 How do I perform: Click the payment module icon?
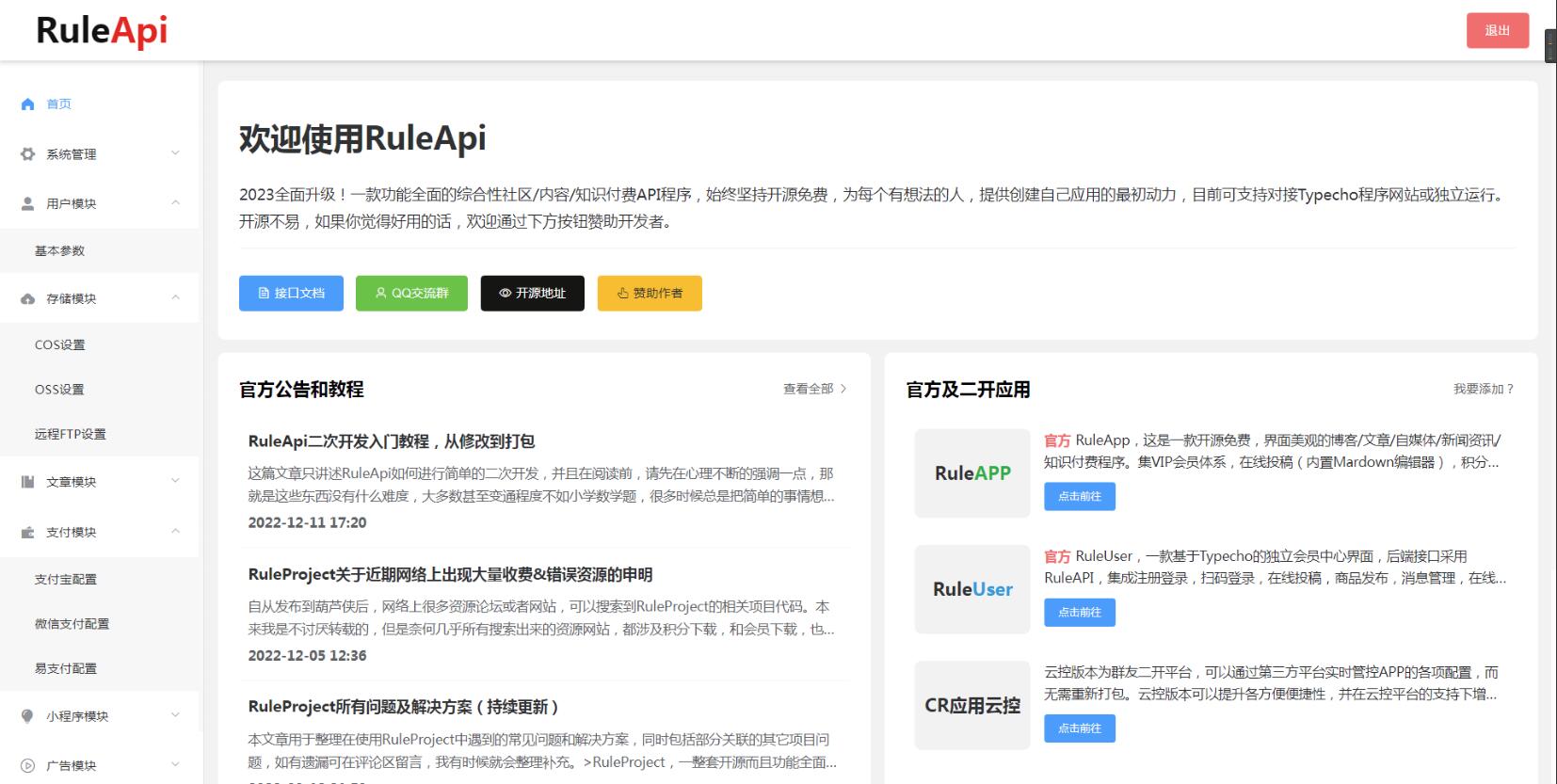[27, 533]
